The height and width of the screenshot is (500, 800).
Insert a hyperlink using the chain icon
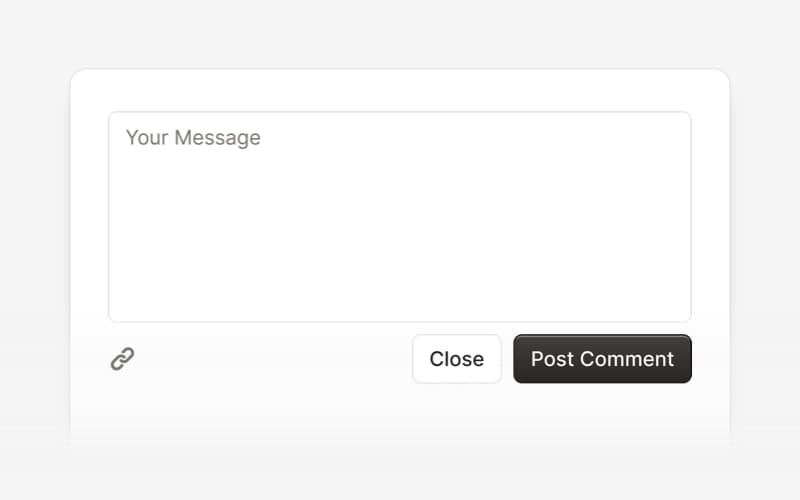[x=122, y=359]
